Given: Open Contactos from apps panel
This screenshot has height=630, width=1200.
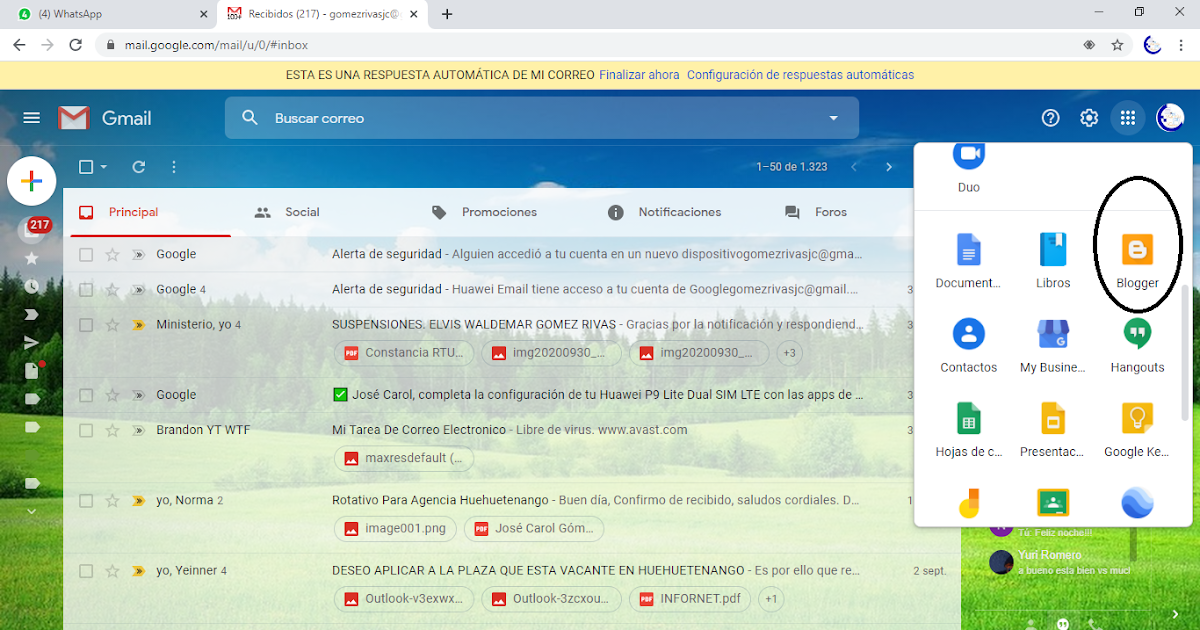Looking at the screenshot, I should (x=968, y=346).
